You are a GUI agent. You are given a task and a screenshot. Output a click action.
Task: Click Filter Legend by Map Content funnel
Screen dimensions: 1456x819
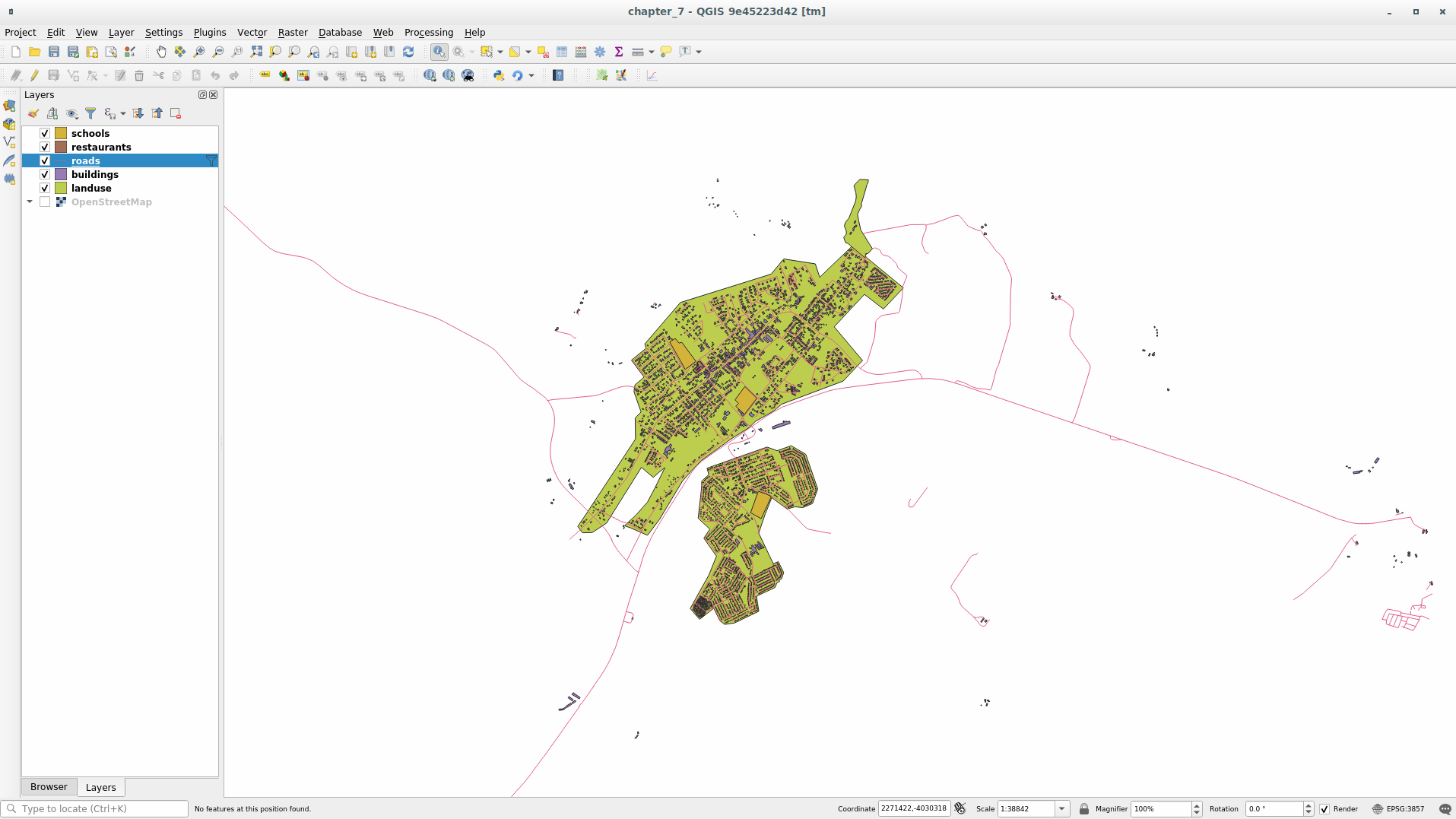coord(90,113)
